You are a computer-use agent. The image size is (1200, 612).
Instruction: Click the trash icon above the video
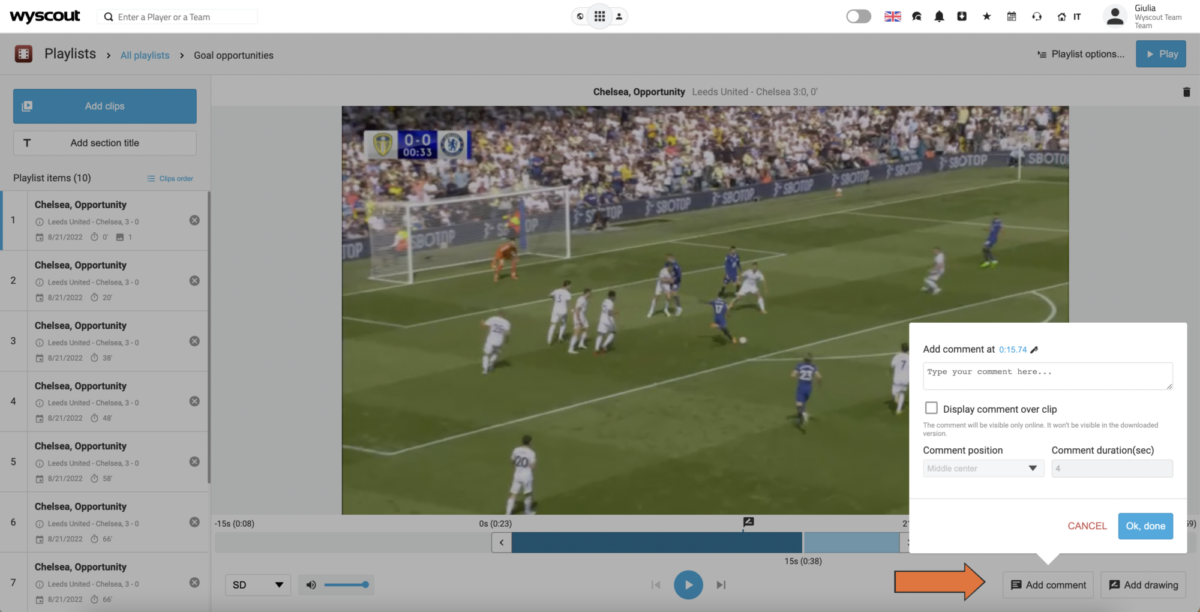pos(1186,91)
